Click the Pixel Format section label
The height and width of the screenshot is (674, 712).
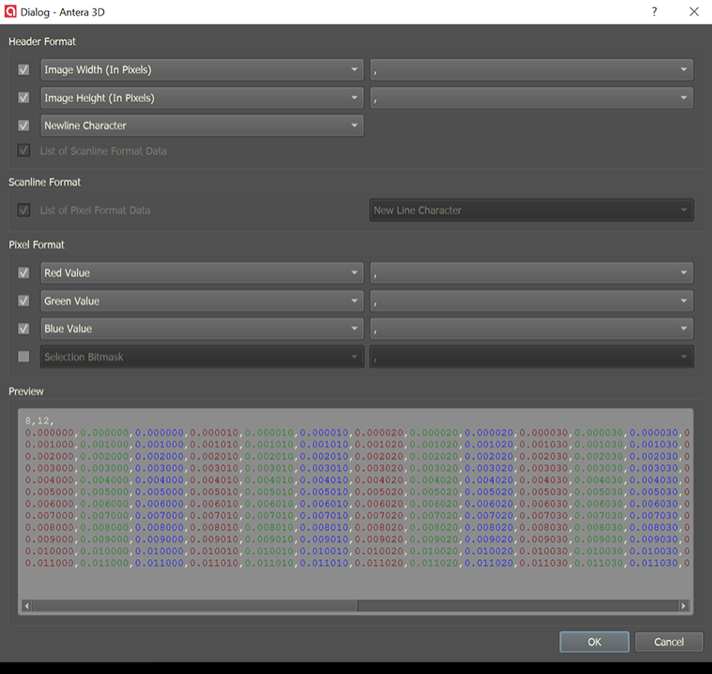coord(36,245)
